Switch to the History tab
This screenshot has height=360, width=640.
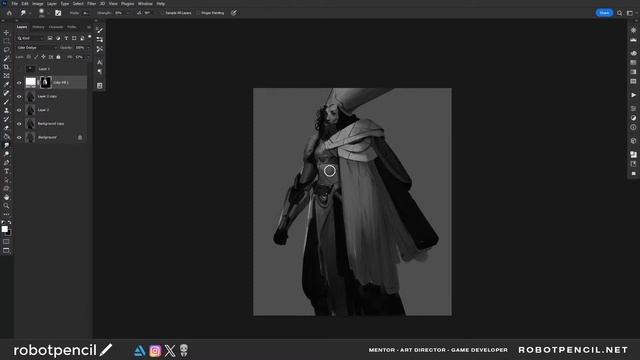coord(38,27)
